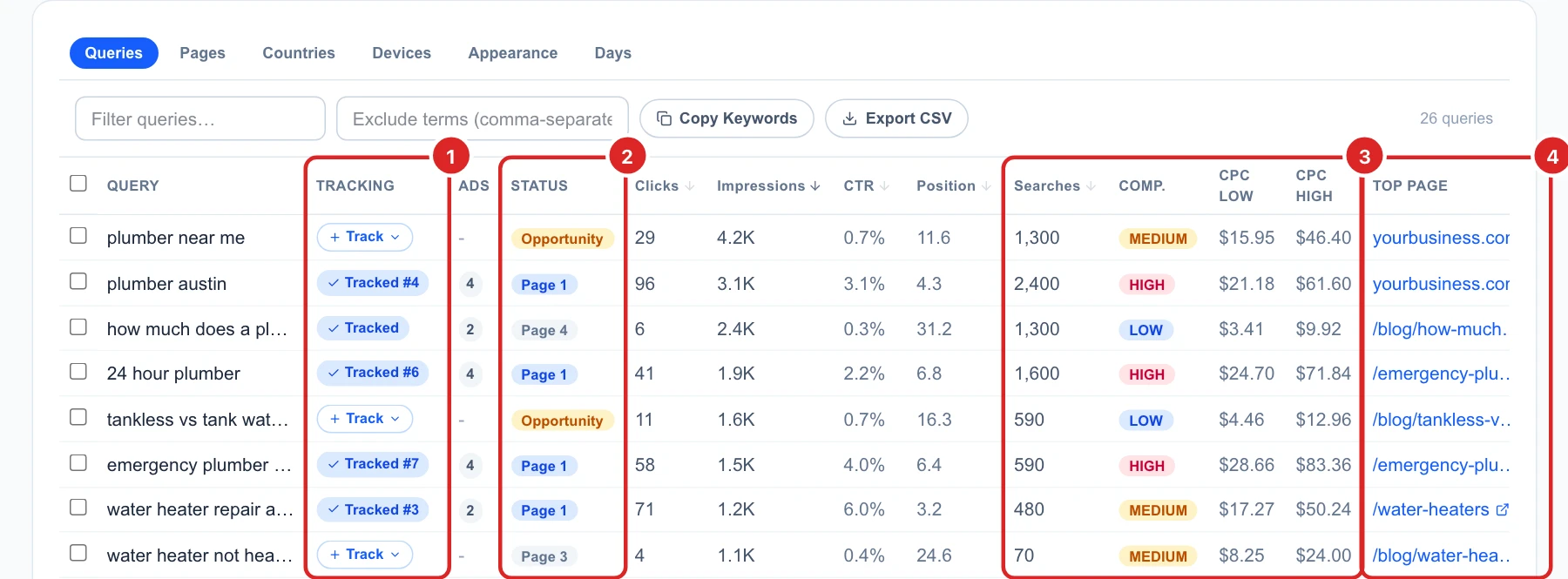Check the water heater repair row checkbox
This screenshot has height=579, width=1568.
pyautogui.click(x=78, y=508)
